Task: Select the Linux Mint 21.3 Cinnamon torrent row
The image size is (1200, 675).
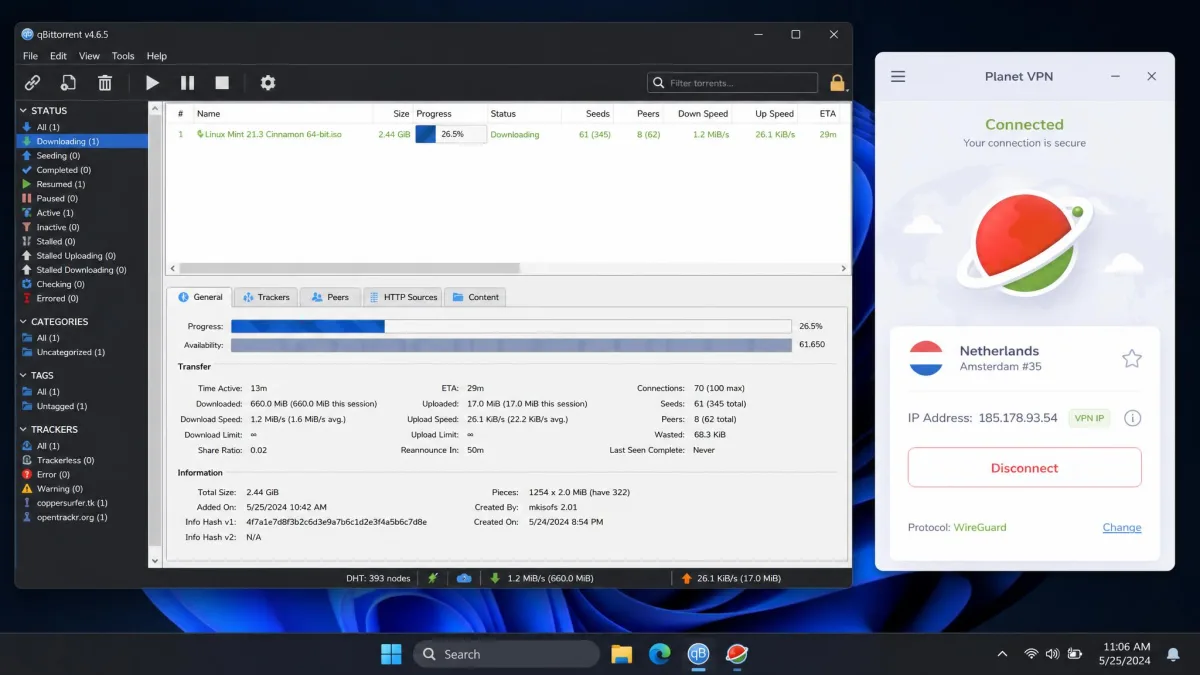Action: pyautogui.click(x=507, y=134)
